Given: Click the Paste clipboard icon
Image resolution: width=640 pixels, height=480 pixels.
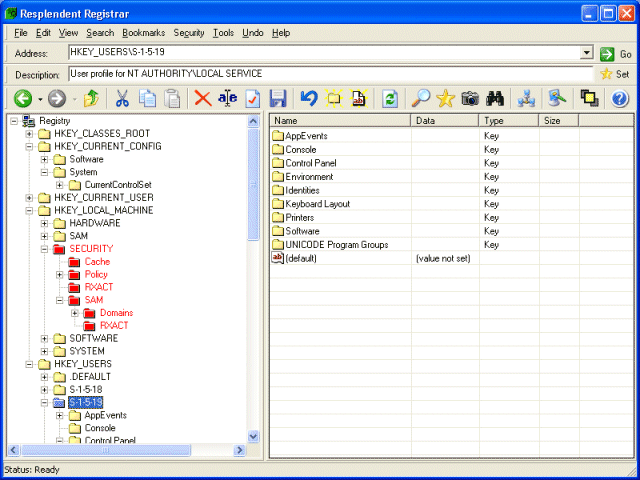Looking at the screenshot, I should [172, 98].
